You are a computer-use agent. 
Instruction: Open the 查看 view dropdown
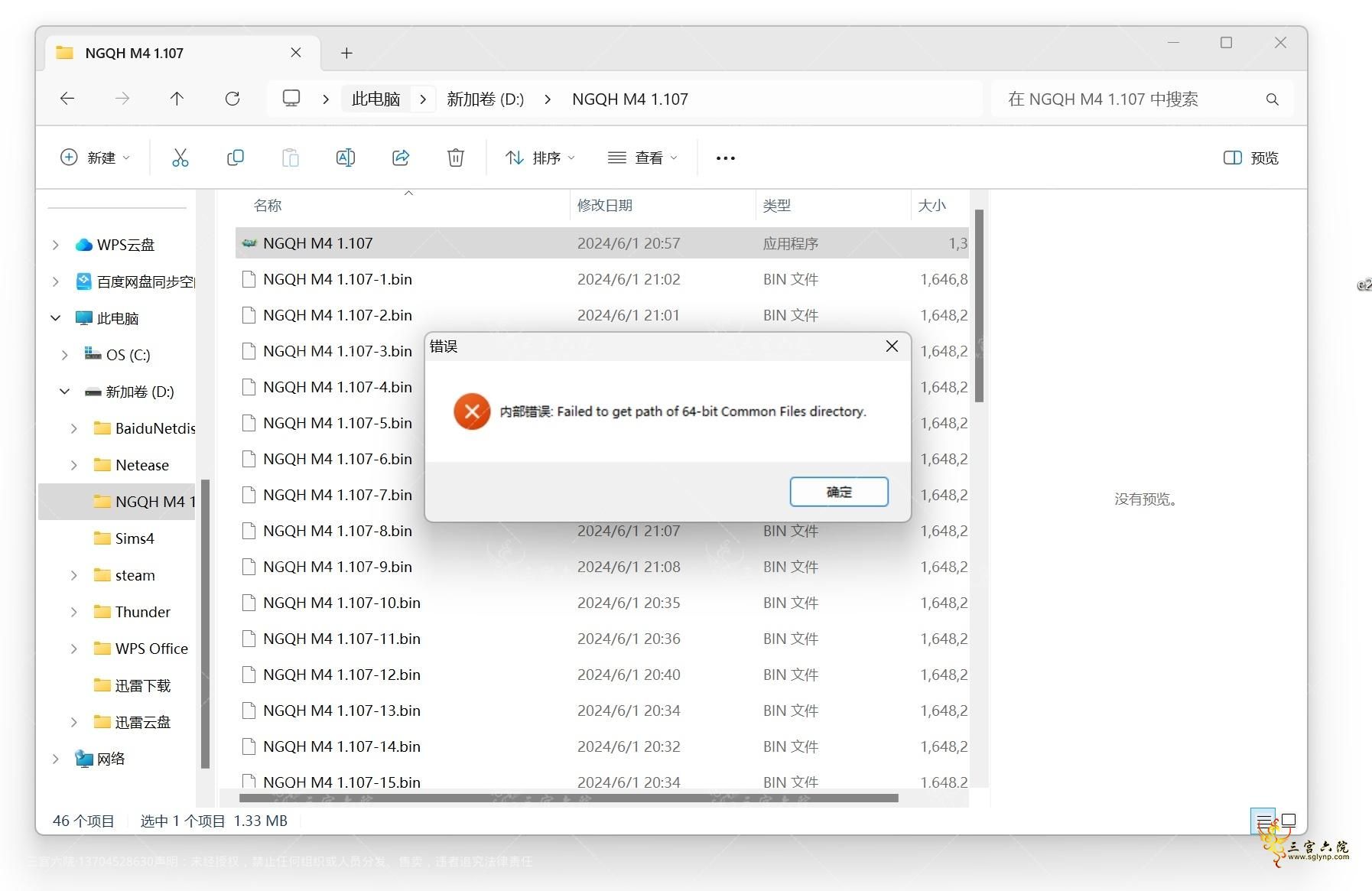[642, 158]
